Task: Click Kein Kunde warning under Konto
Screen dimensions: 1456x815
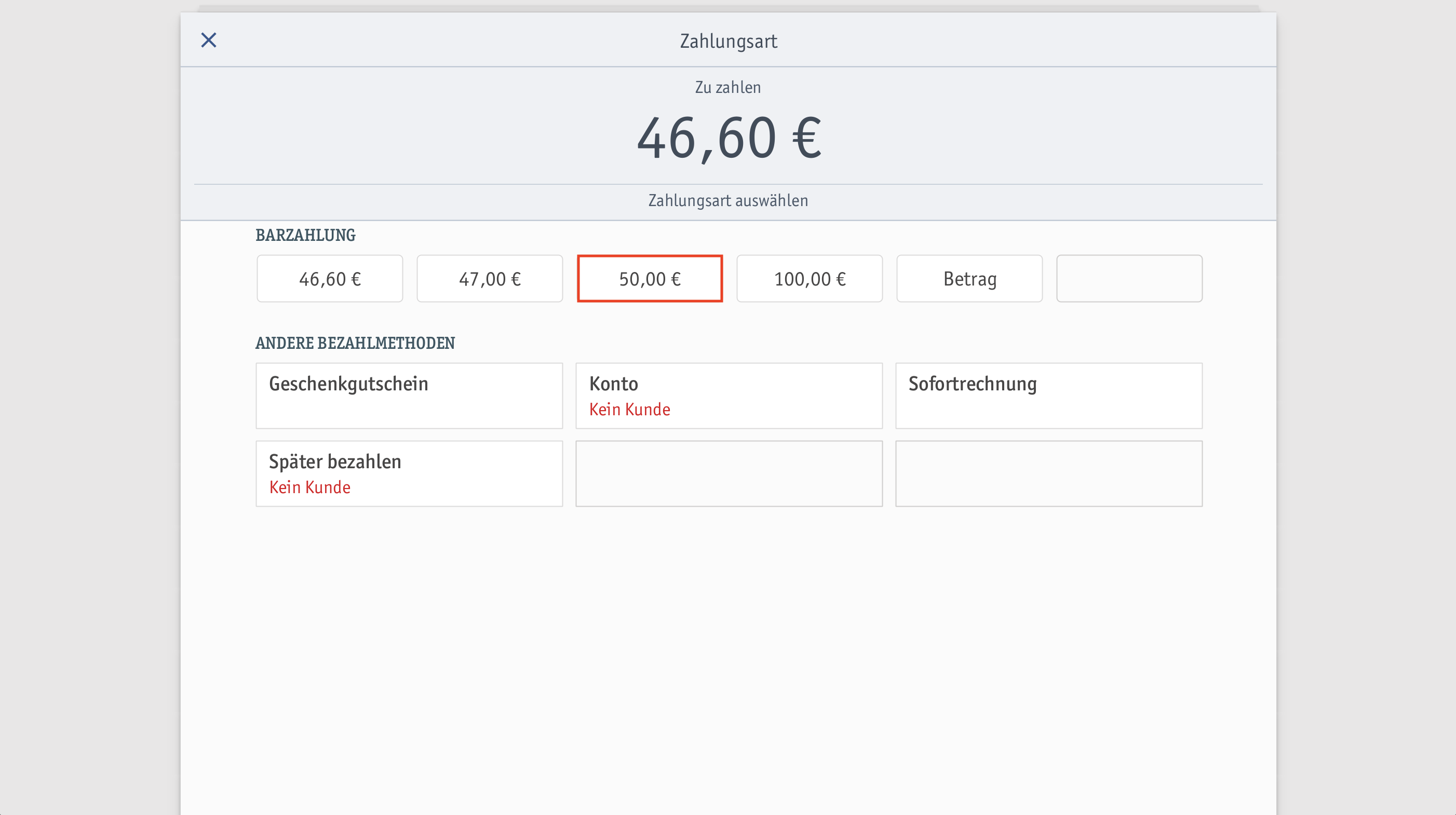Action: [x=630, y=409]
